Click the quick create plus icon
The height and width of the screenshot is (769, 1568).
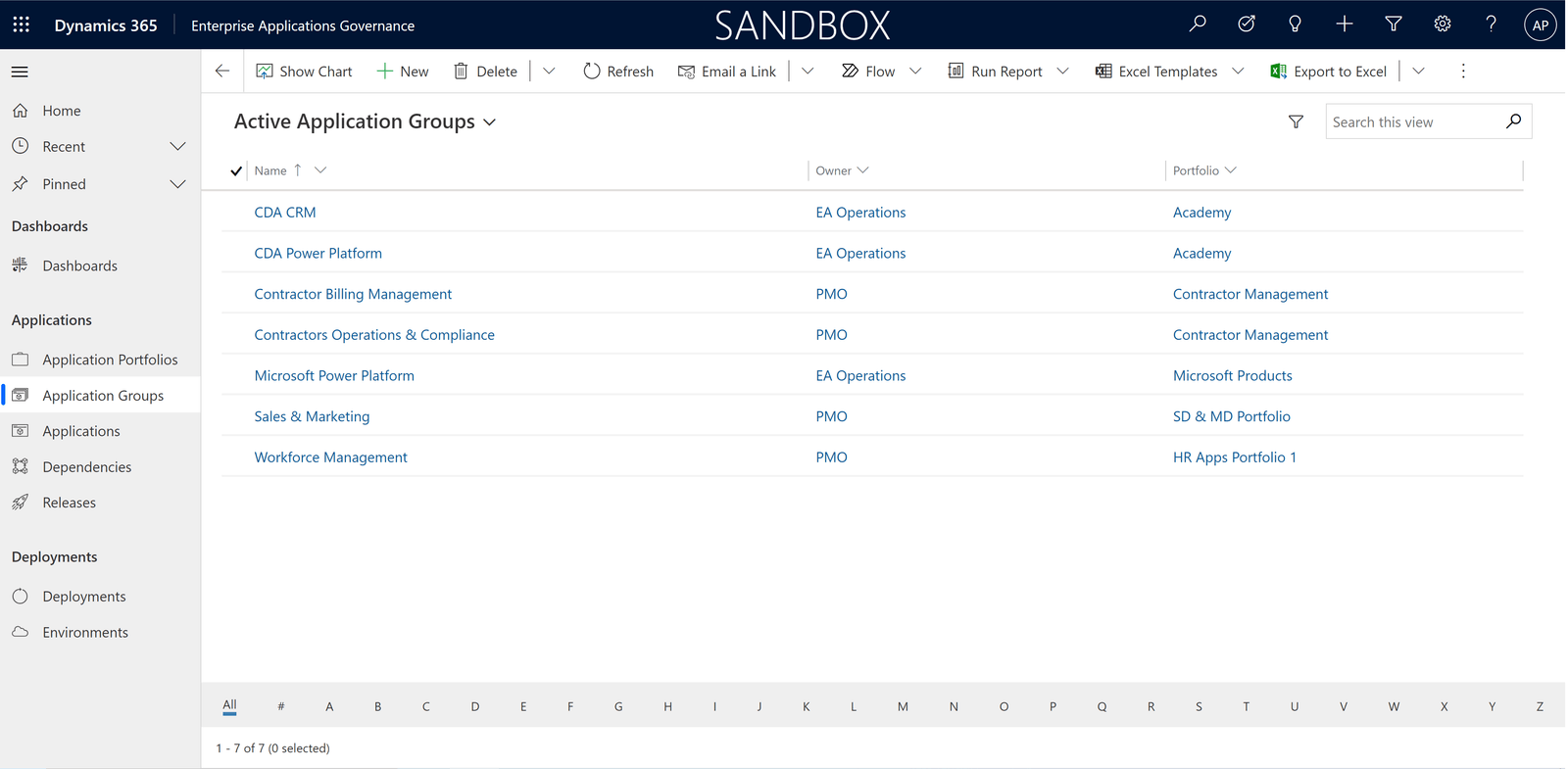(x=1345, y=24)
